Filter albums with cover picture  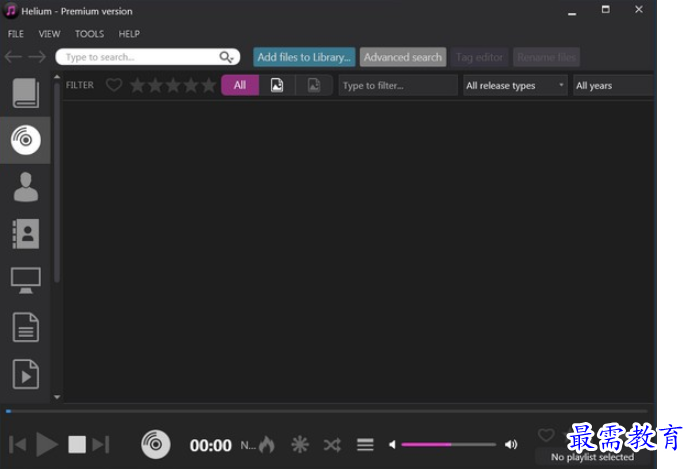[277, 85]
